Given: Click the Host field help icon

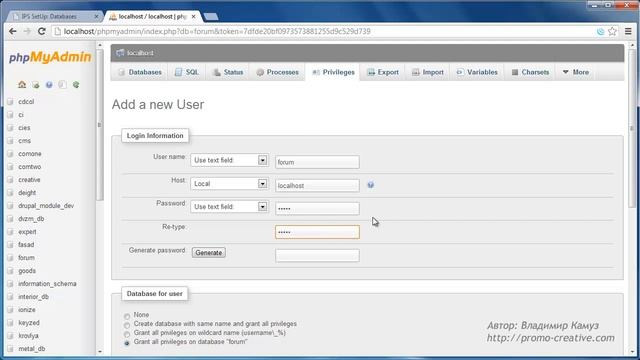Looking at the screenshot, I should [x=371, y=185].
